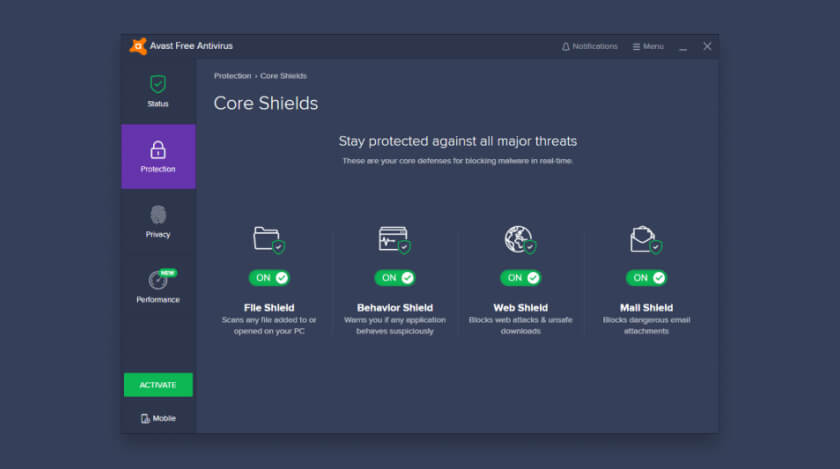Disable the Mail Shield switch
Viewport: 840px width, 469px height.
[x=646, y=278]
